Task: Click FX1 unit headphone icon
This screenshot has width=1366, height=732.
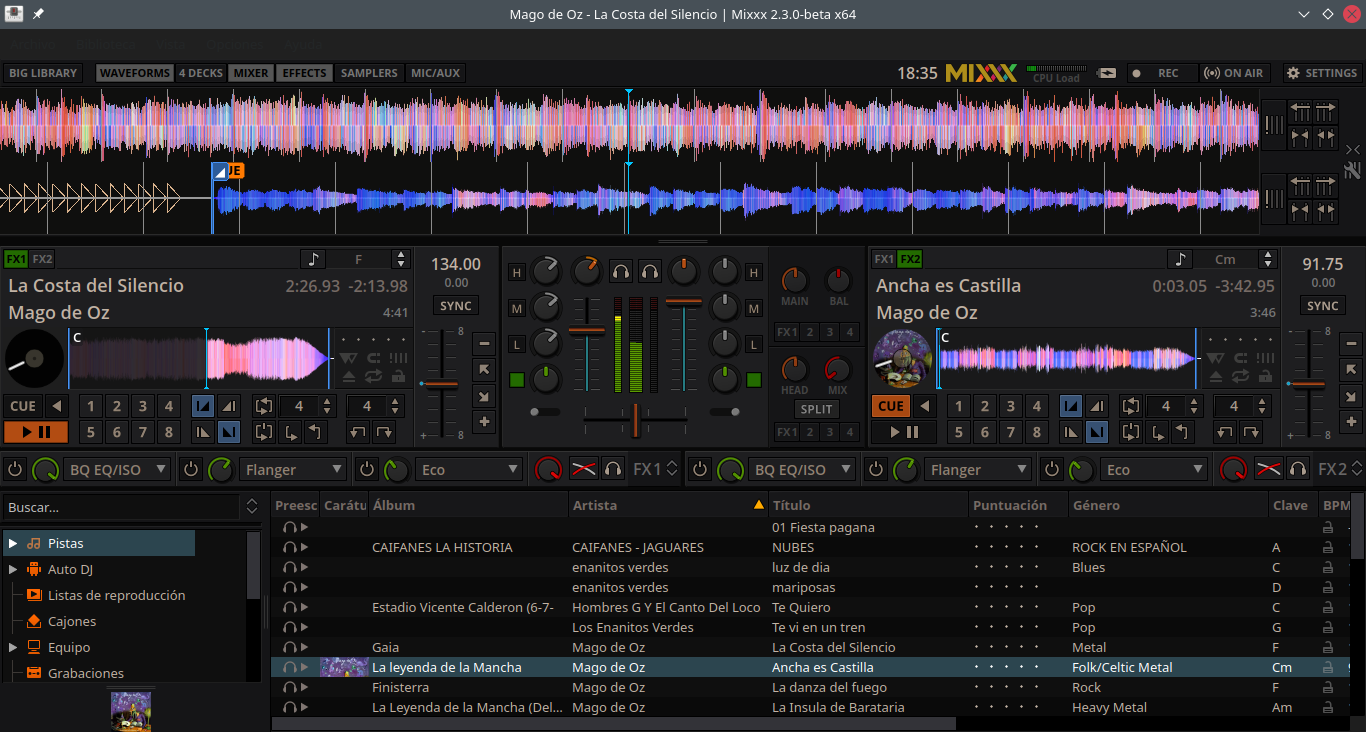Action: pyautogui.click(x=613, y=469)
